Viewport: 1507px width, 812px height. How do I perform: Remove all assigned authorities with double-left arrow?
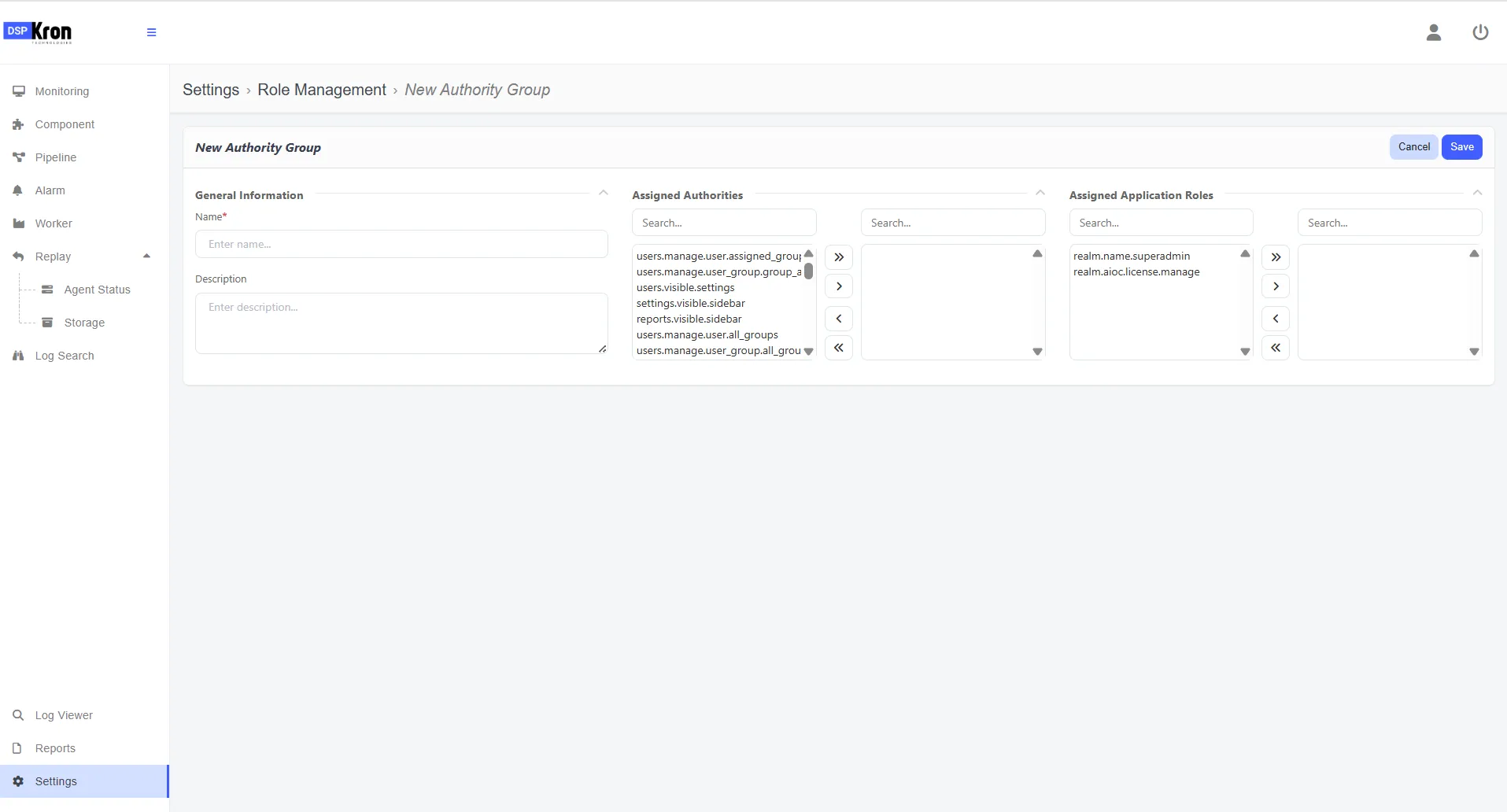click(839, 348)
